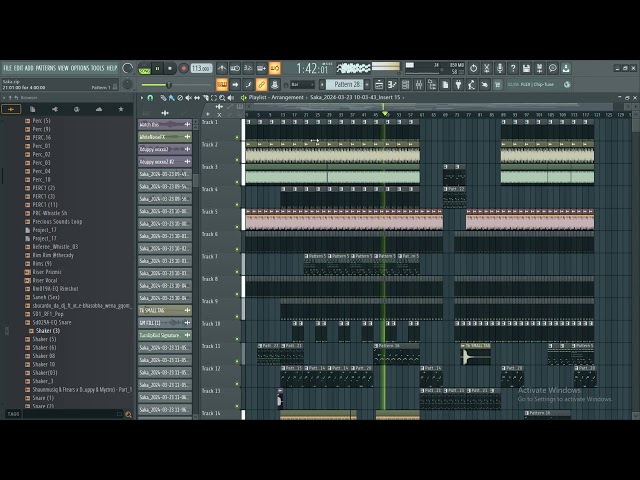
Task: Open the Piano roll icon
Action: 392,84
